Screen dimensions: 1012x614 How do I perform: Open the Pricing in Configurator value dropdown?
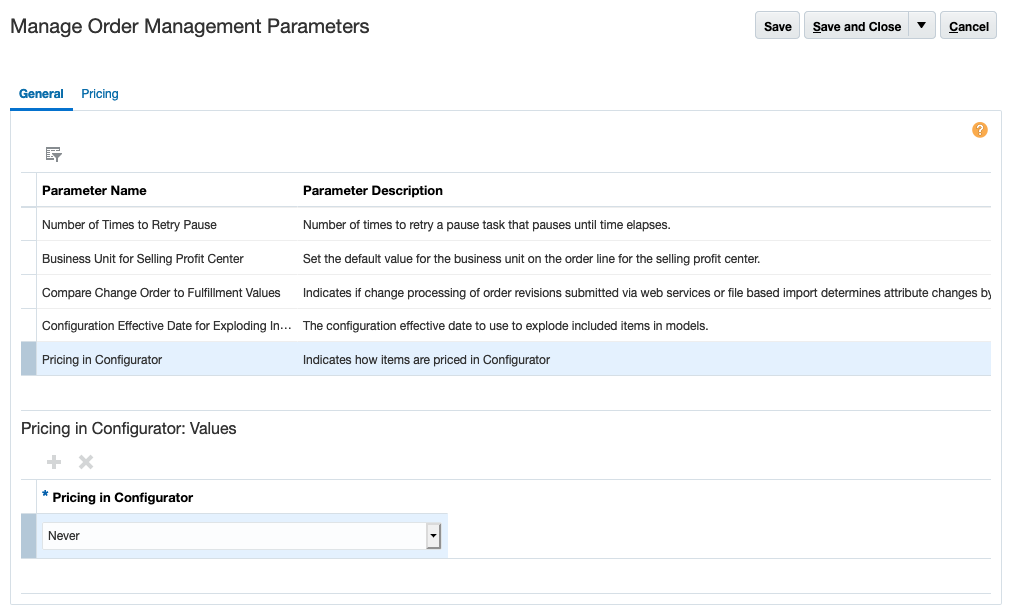(433, 535)
